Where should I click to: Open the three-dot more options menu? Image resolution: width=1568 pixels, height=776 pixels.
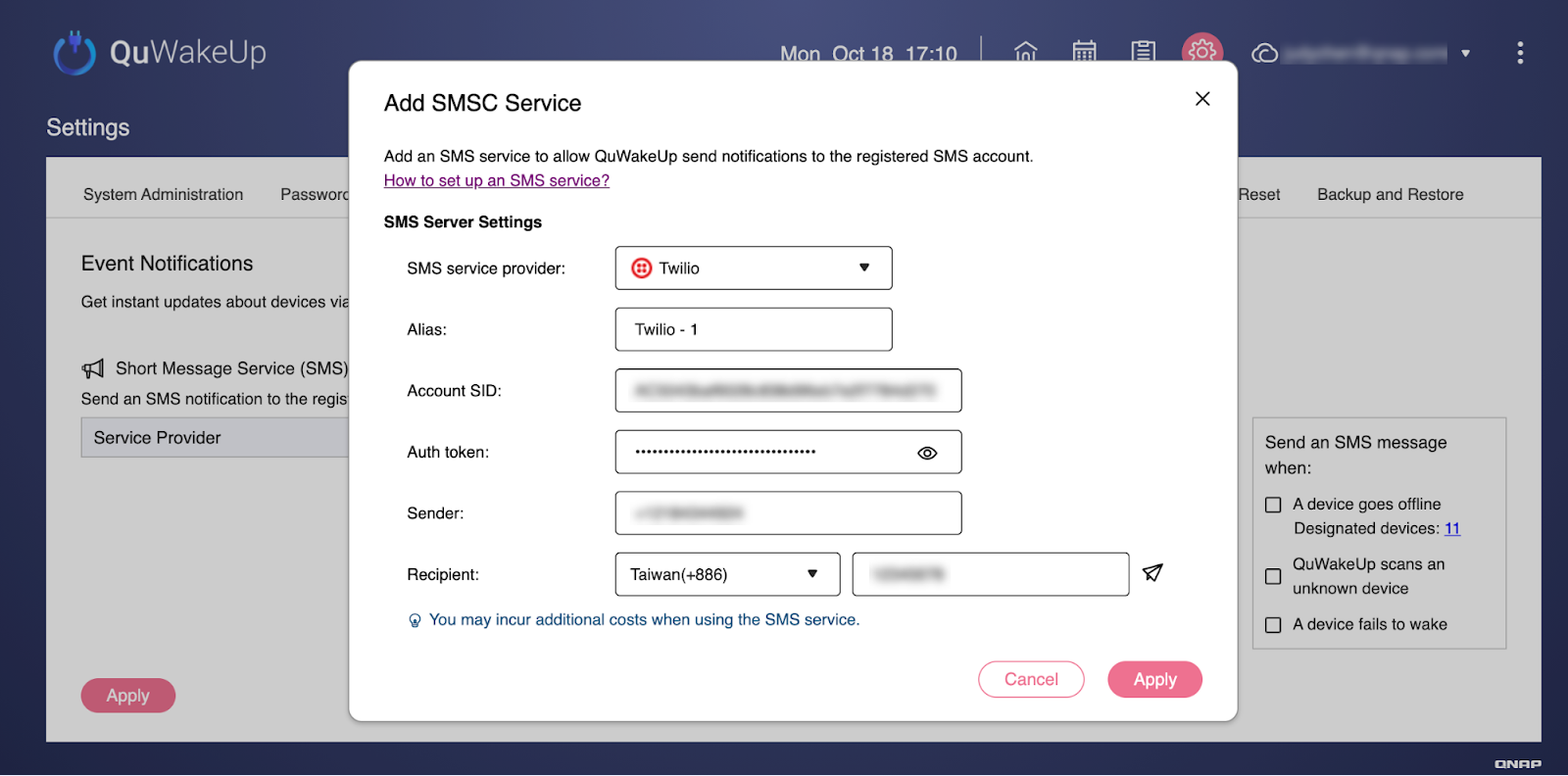[1520, 53]
